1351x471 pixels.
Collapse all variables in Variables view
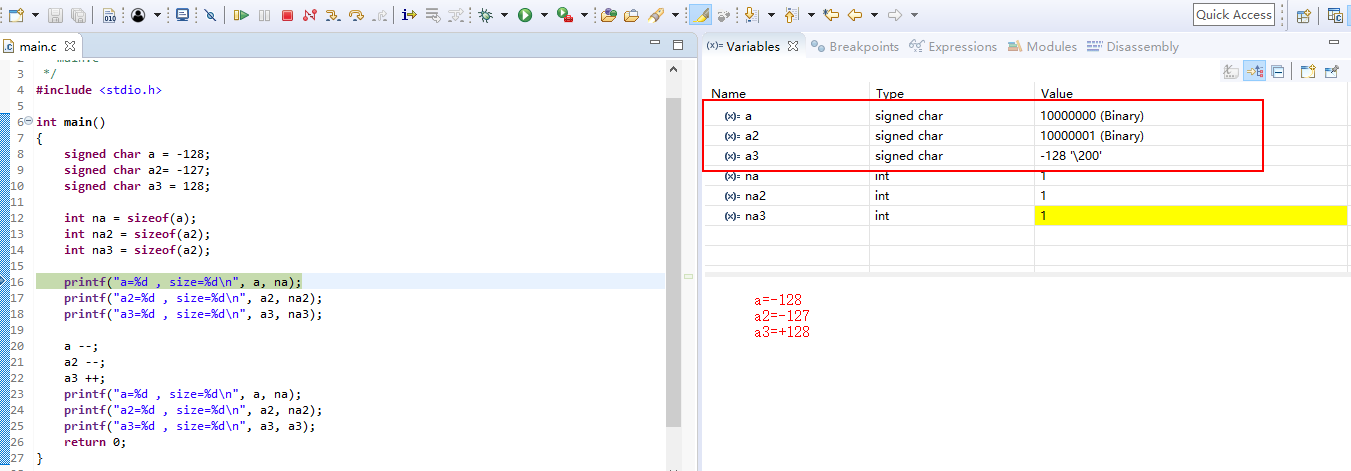[x=1278, y=71]
